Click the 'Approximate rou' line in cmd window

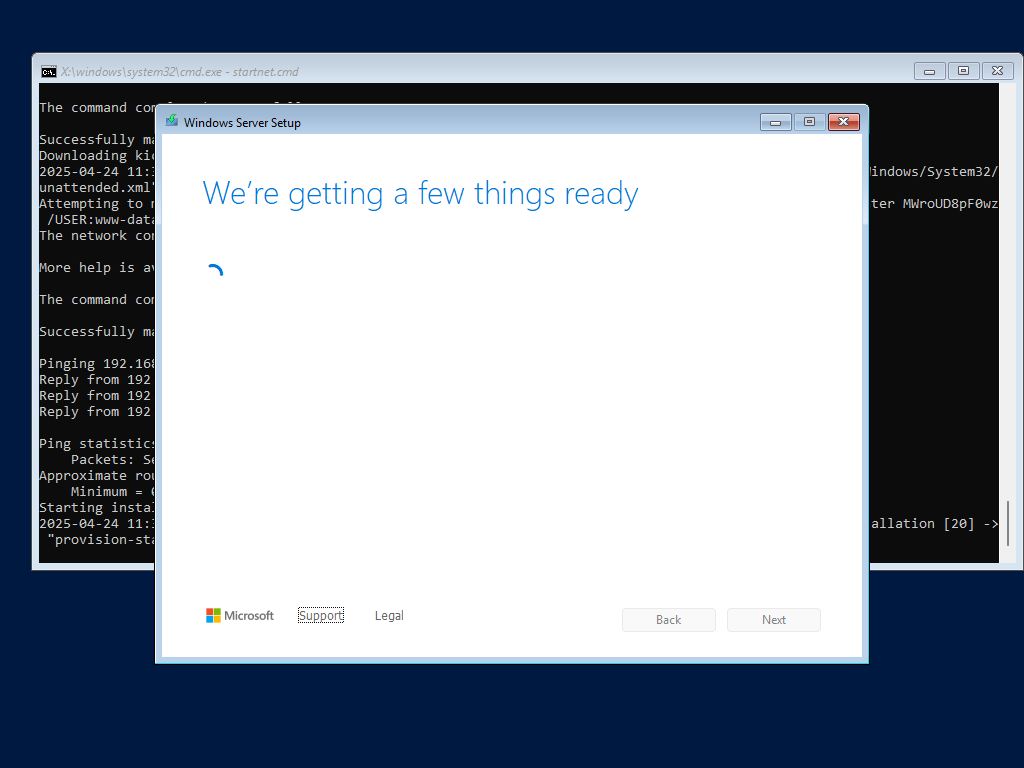(x=97, y=475)
